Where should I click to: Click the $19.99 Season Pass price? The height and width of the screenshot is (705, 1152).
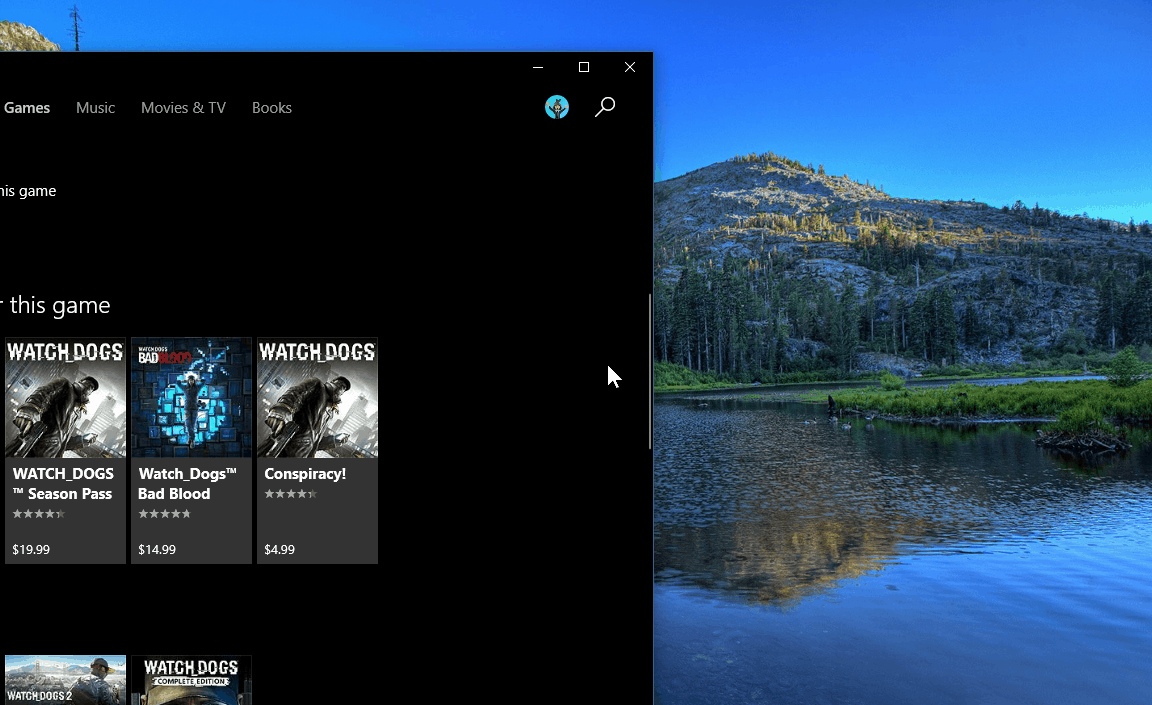(31, 549)
